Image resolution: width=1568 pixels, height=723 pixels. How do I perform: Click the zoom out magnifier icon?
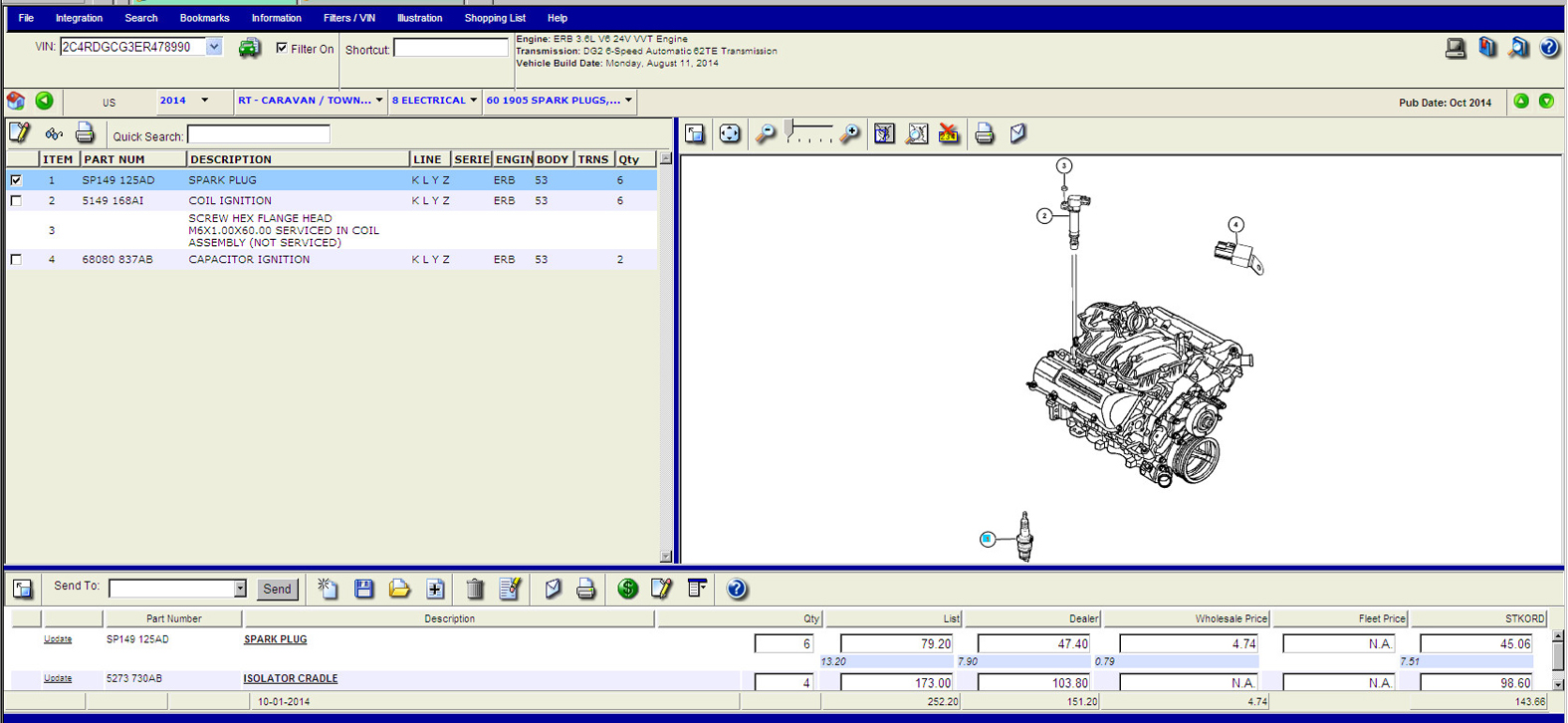[x=765, y=133]
